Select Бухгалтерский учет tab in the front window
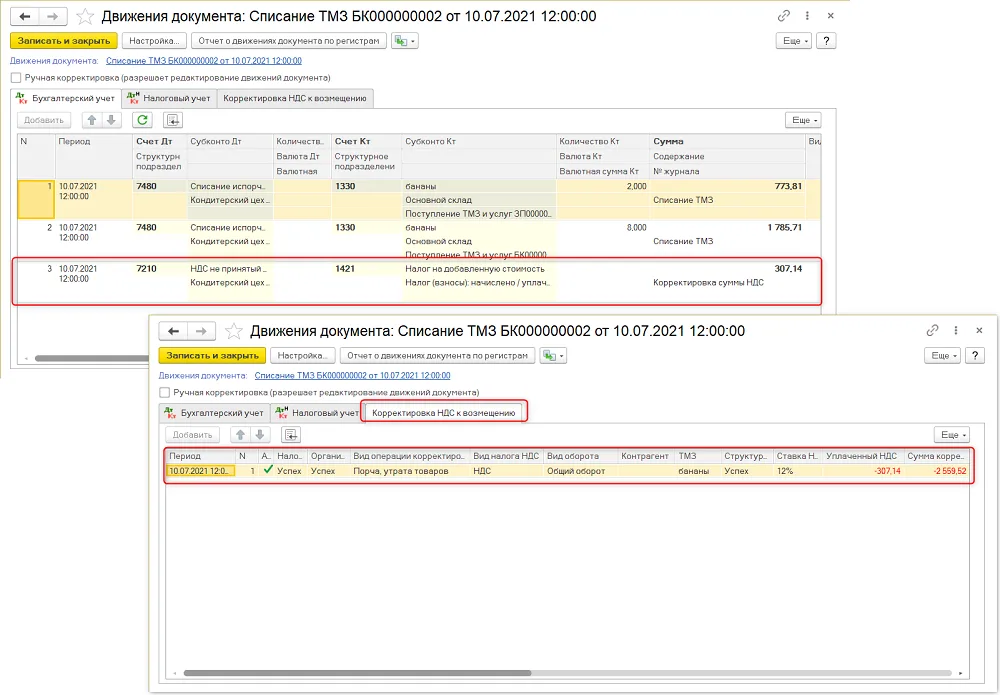The width and height of the screenshot is (1000, 695). [x=214, y=413]
